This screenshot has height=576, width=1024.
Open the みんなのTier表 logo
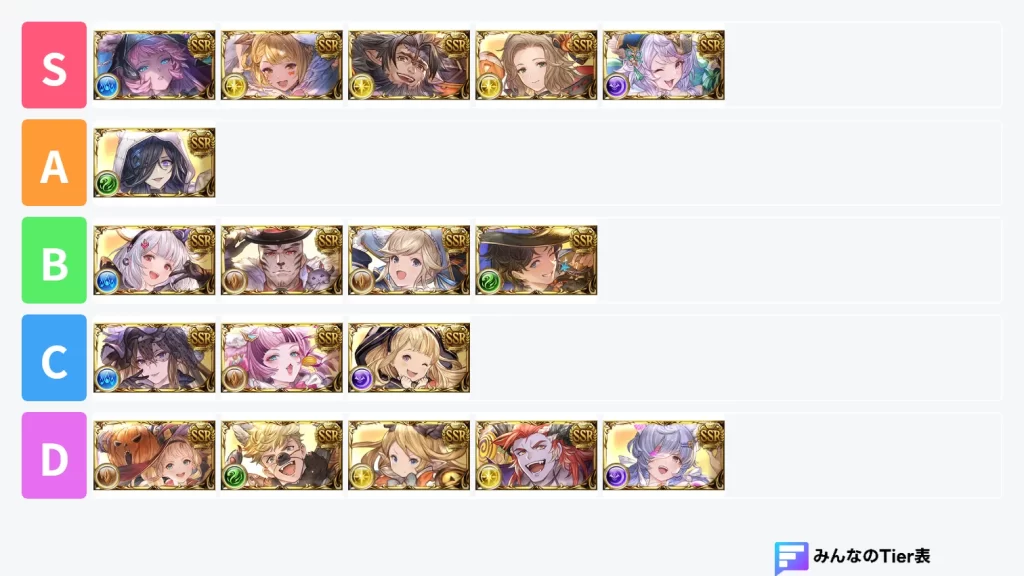(852, 557)
